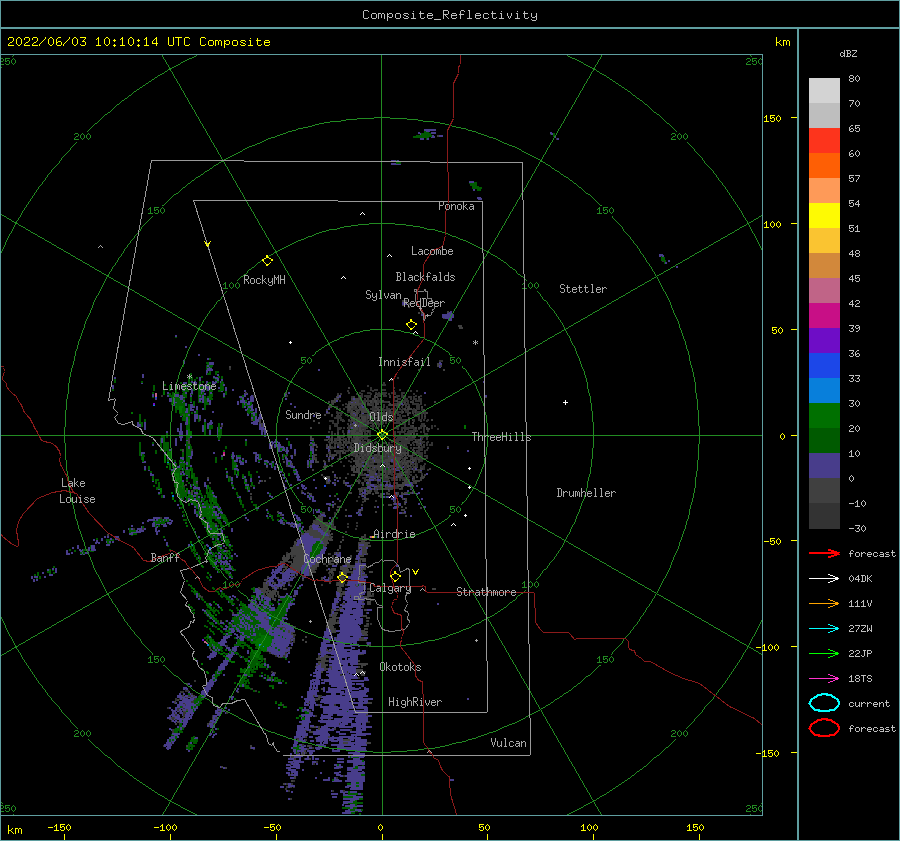This screenshot has height=841, width=900.
Task: Click the dBZ legend heading
Action: [x=848, y=53]
